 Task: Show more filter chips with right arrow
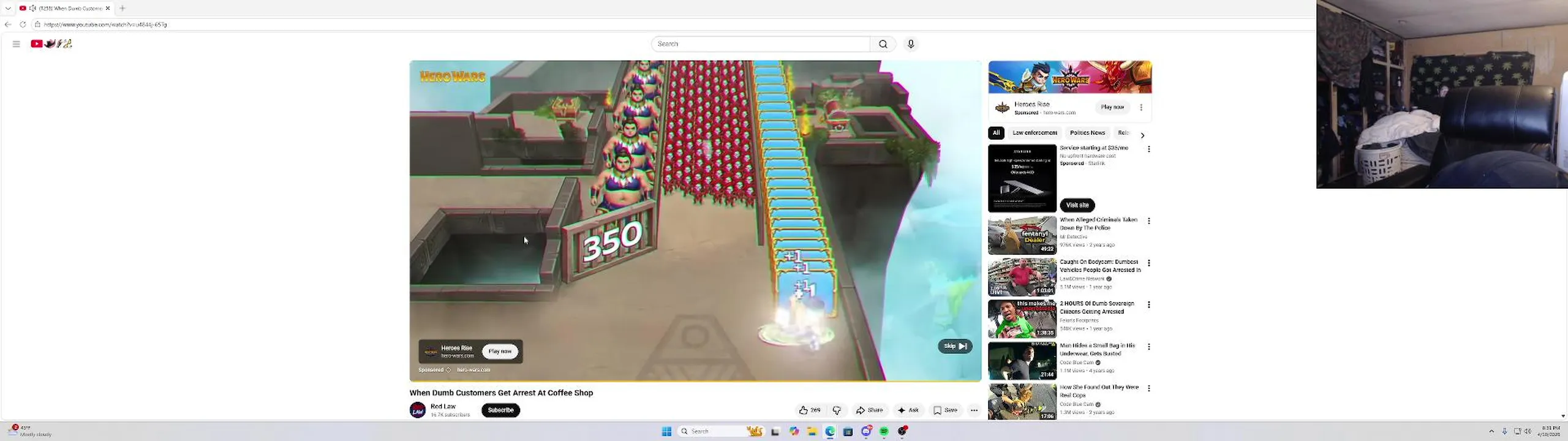point(1142,135)
